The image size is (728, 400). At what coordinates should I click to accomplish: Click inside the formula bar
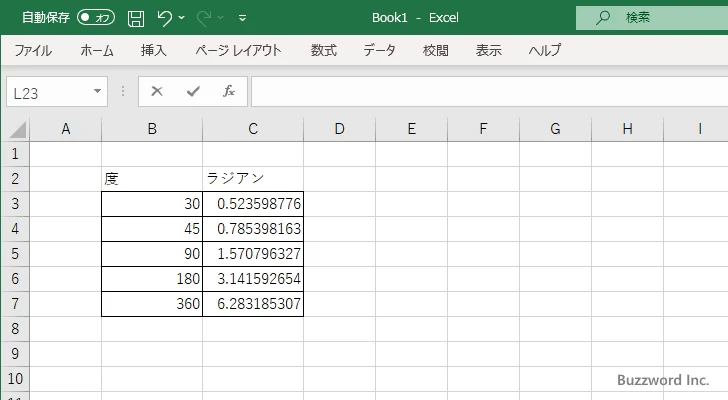(489, 92)
